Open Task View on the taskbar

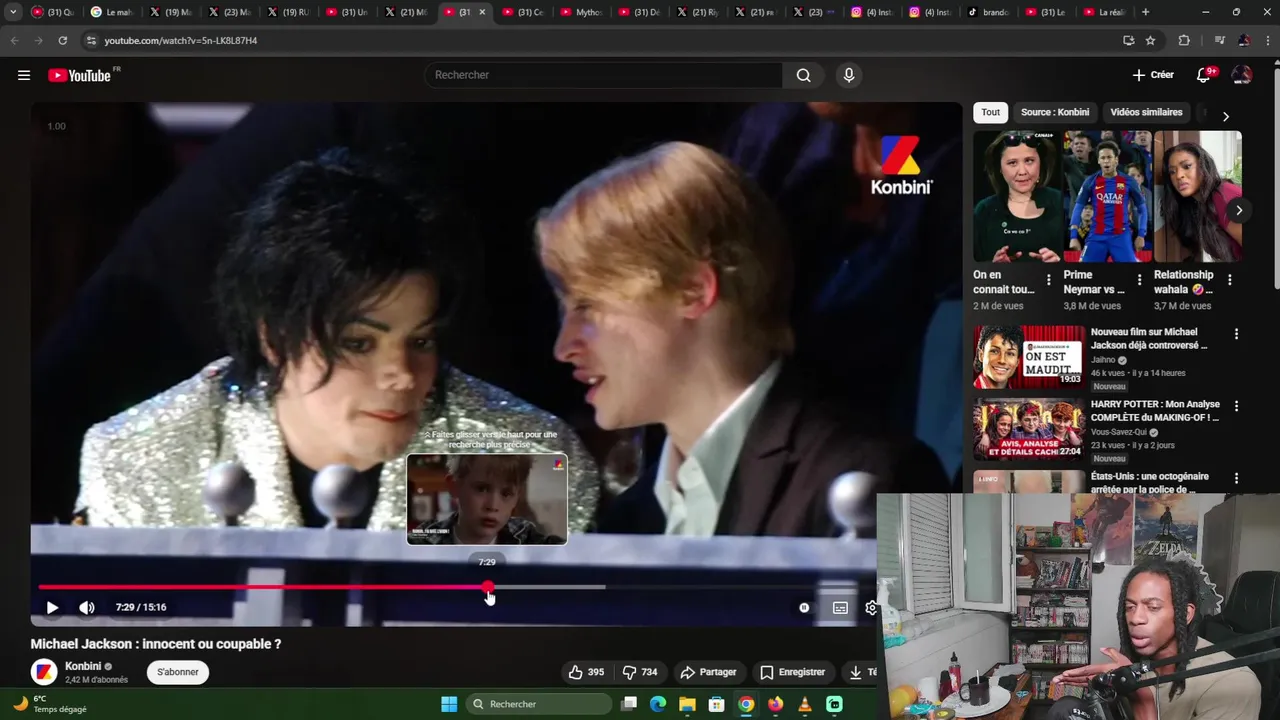pyautogui.click(x=629, y=704)
